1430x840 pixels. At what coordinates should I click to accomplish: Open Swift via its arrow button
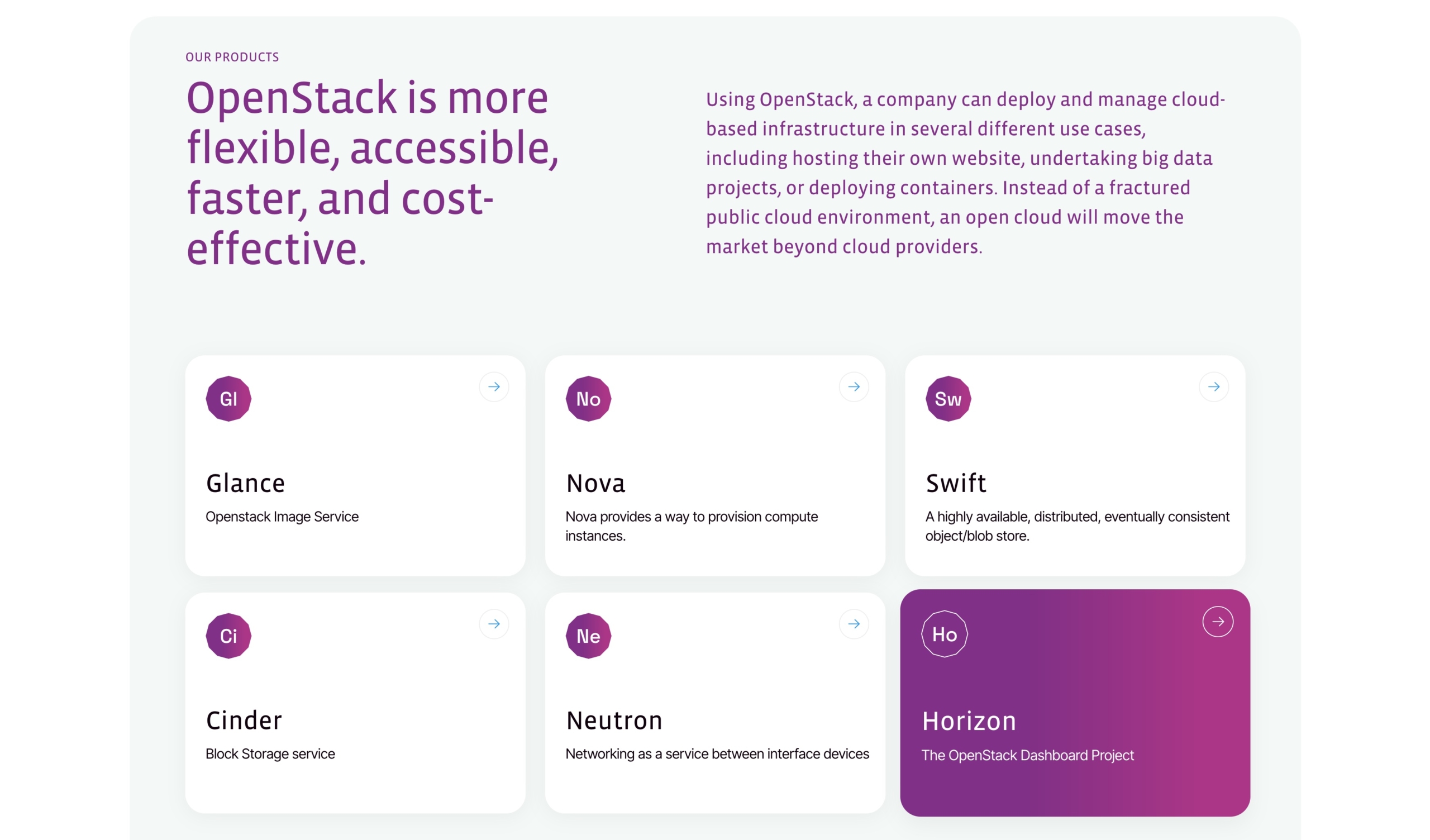pos(1213,386)
